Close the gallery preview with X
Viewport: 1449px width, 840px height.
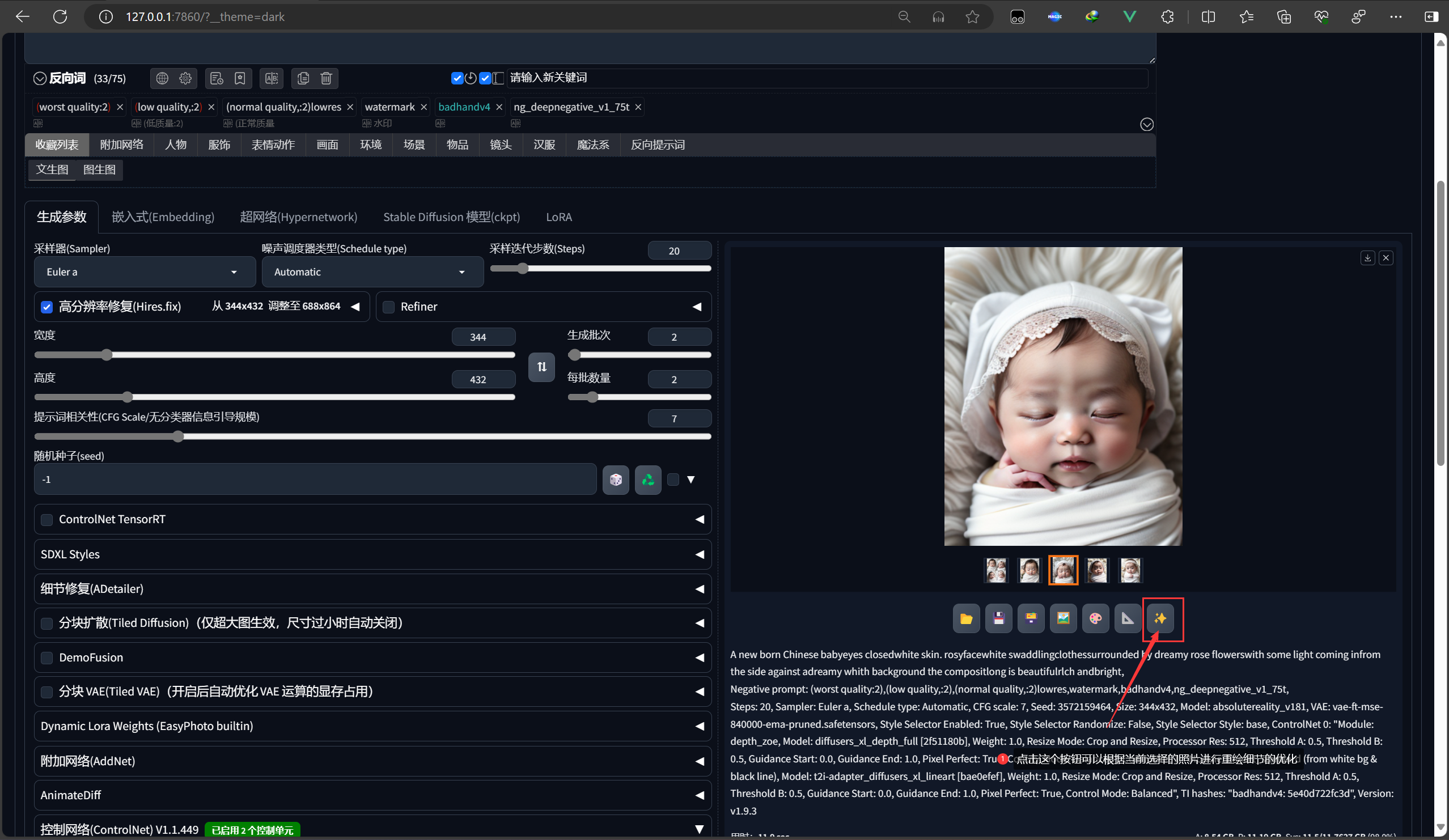[x=1386, y=257]
